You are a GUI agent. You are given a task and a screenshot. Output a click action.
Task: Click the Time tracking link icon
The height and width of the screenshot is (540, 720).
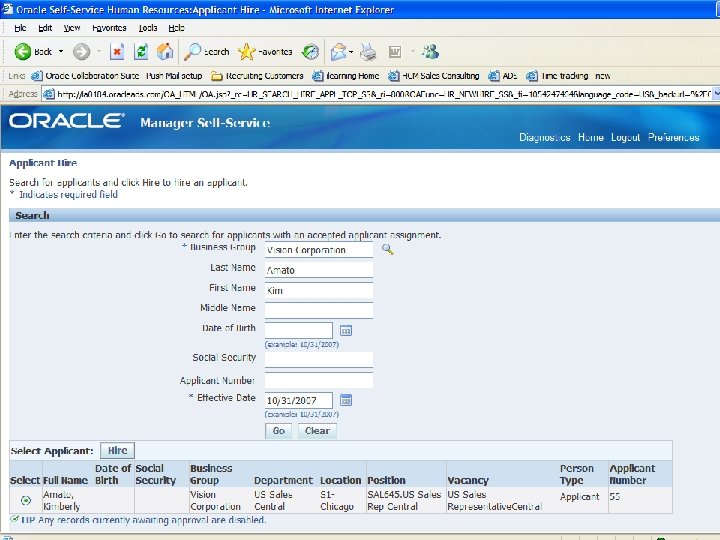[x=532, y=76]
